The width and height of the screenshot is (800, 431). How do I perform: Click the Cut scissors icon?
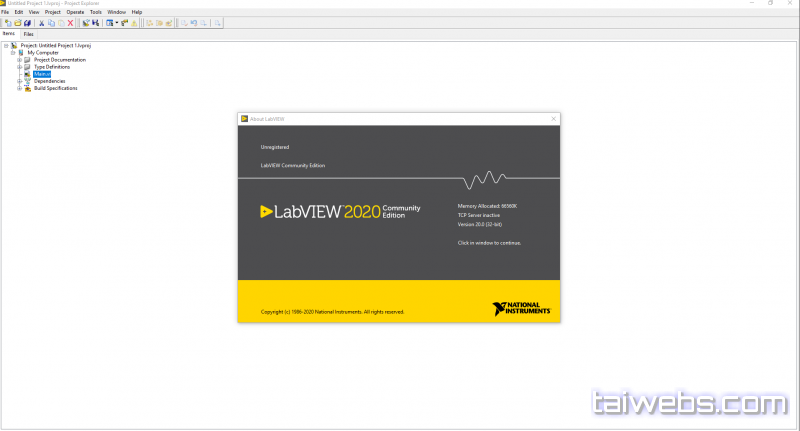tap(41, 22)
